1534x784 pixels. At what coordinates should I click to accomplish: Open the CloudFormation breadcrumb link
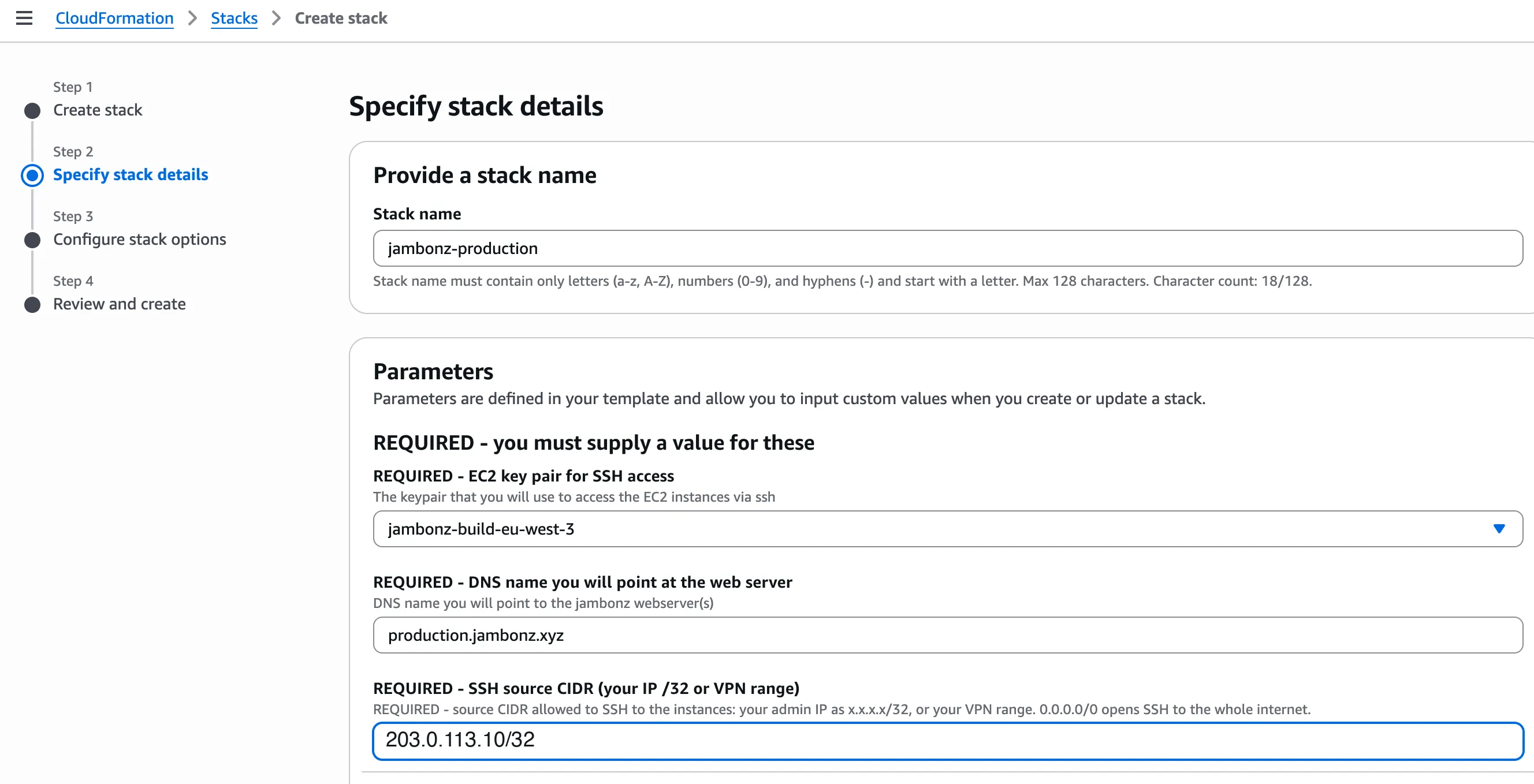[114, 18]
